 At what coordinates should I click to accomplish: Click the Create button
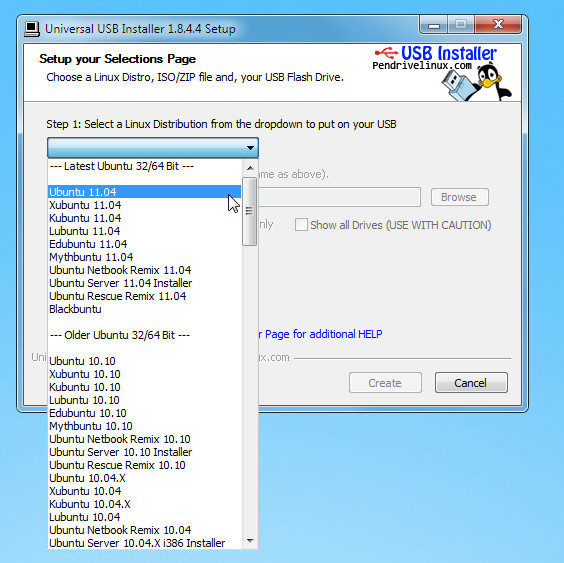point(385,383)
